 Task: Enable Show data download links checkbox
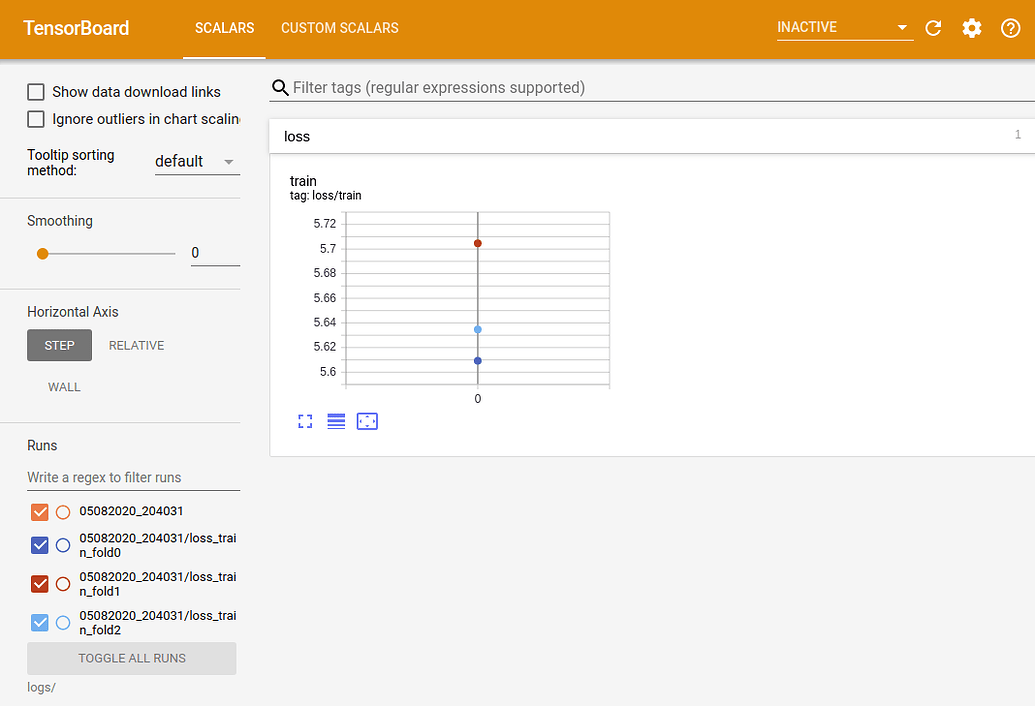tap(36, 92)
